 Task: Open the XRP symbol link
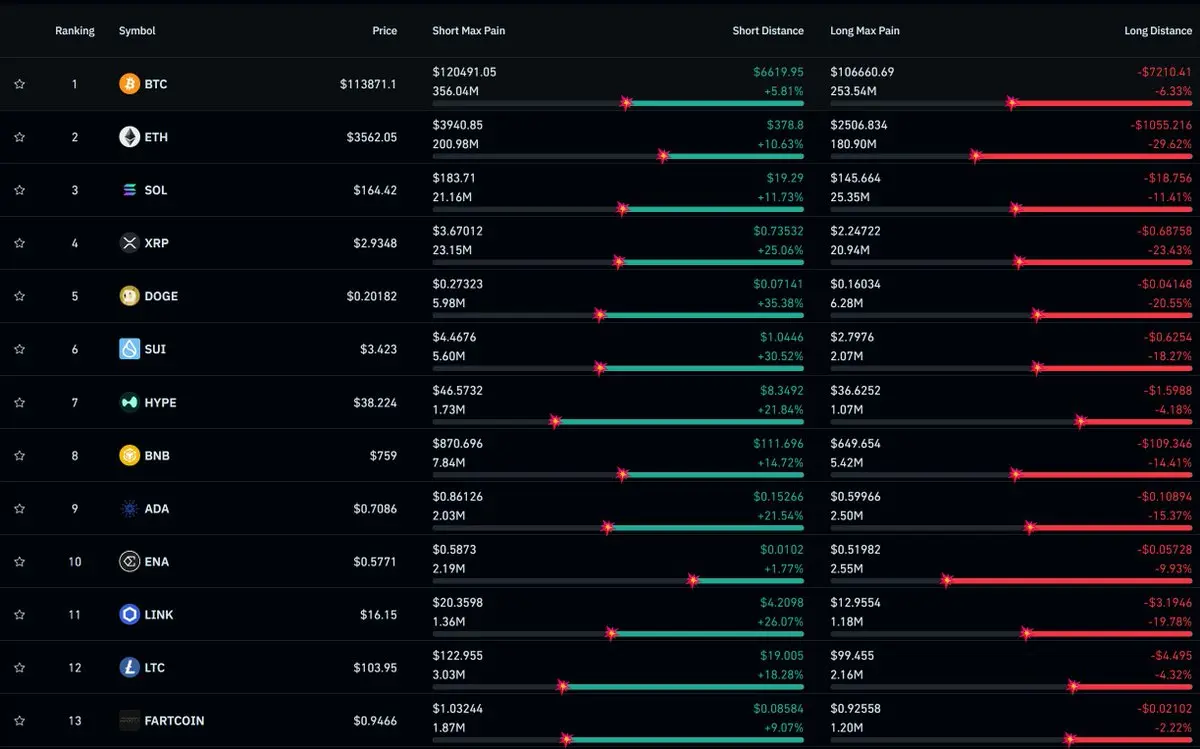click(x=157, y=243)
